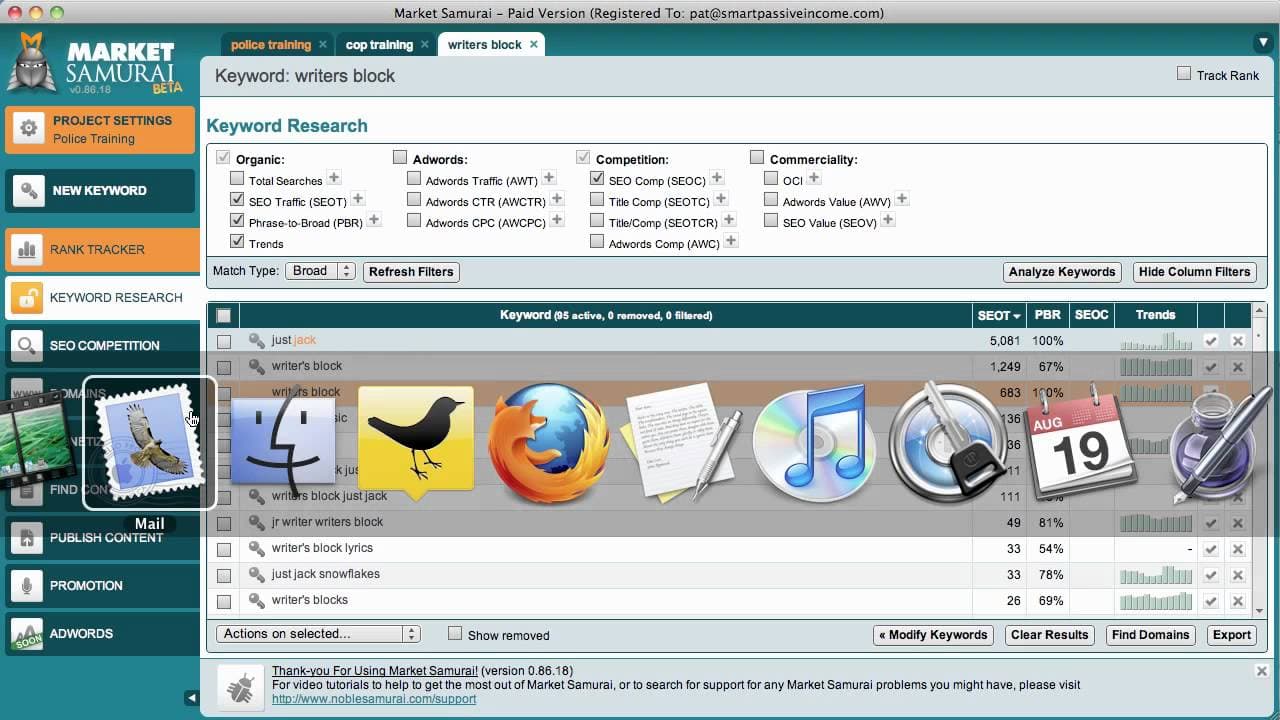This screenshot has width=1280, height=720.
Task: Tick the Show removed checkbox
Action: coord(455,634)
